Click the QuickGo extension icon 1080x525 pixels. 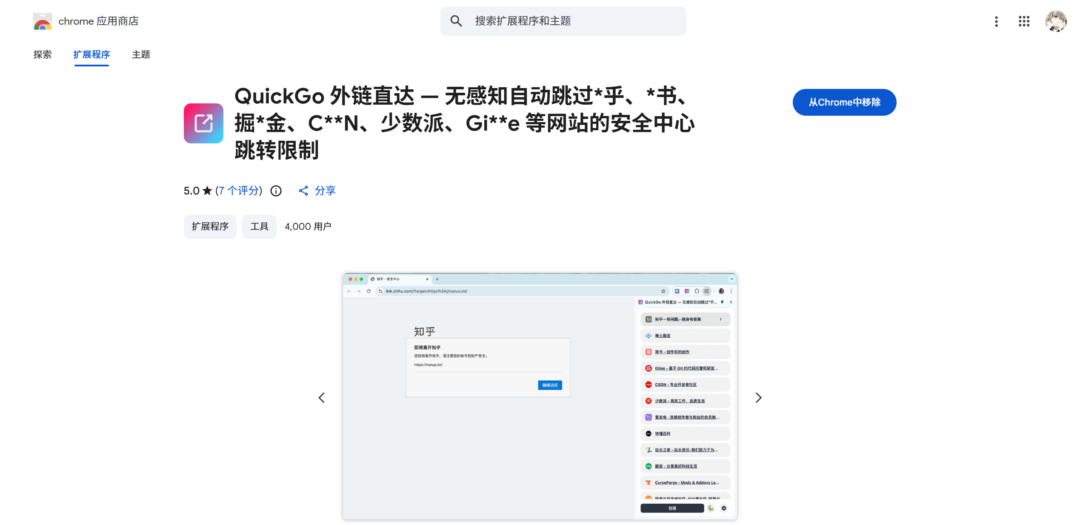(x=203, y=123)
